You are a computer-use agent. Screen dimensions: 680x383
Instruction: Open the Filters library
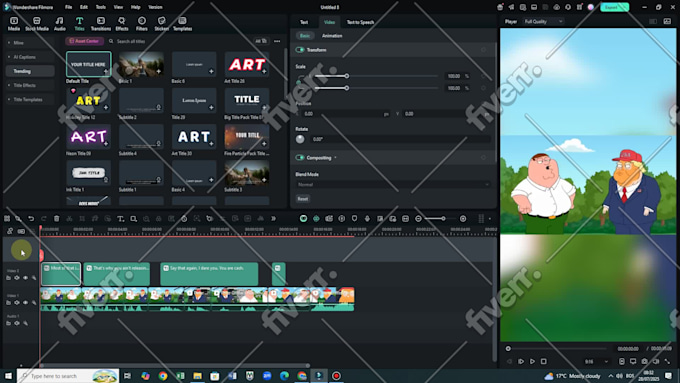coord(142,23)
